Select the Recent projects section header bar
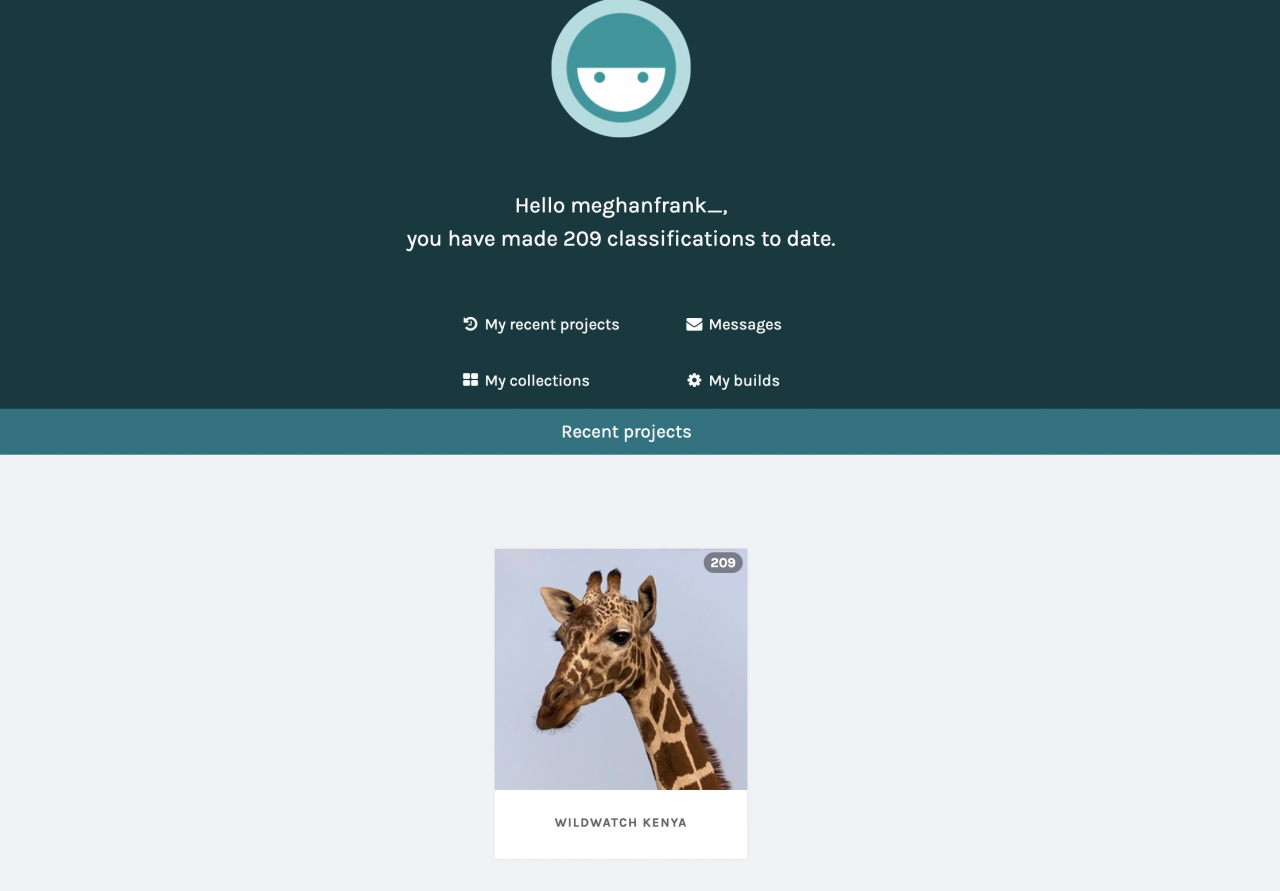The height and width of the screenshot is (891, 1280). click(x=640, y=432)
